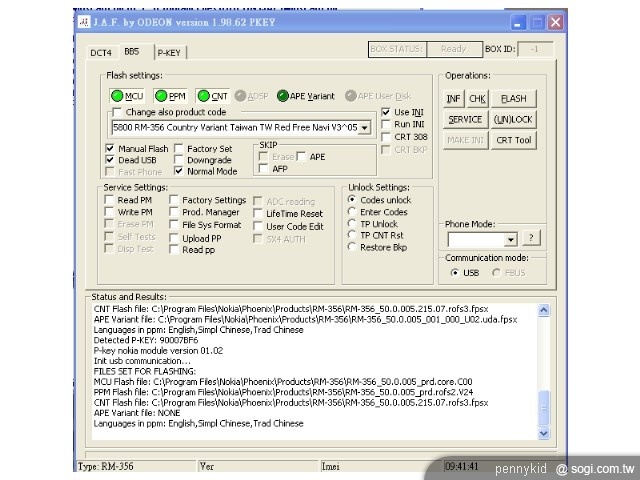Switch to the P-KEY tab
Screen dimensions: 640x480
(x=169, y=53)
